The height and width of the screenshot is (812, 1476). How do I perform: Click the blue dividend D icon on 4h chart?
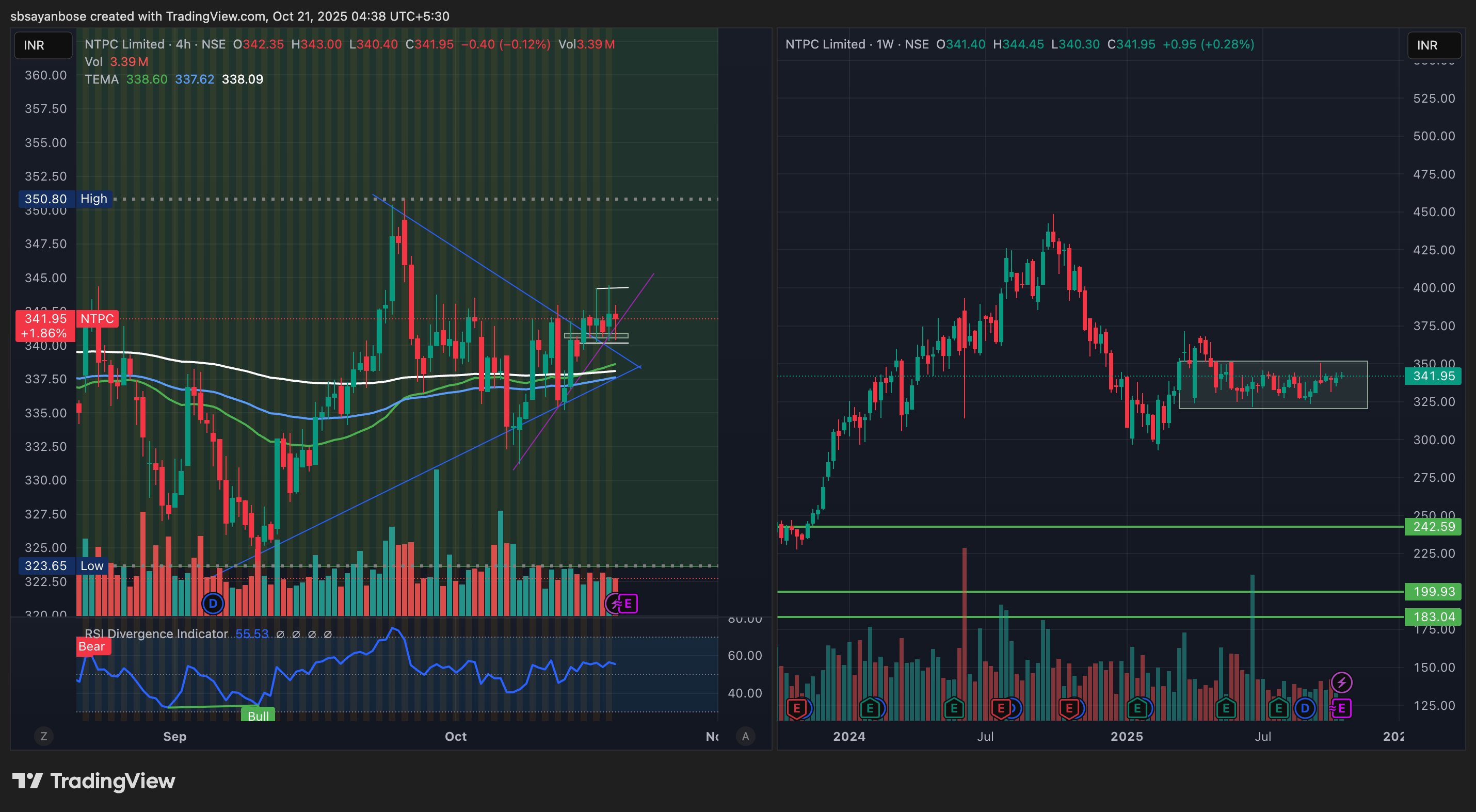213,603
